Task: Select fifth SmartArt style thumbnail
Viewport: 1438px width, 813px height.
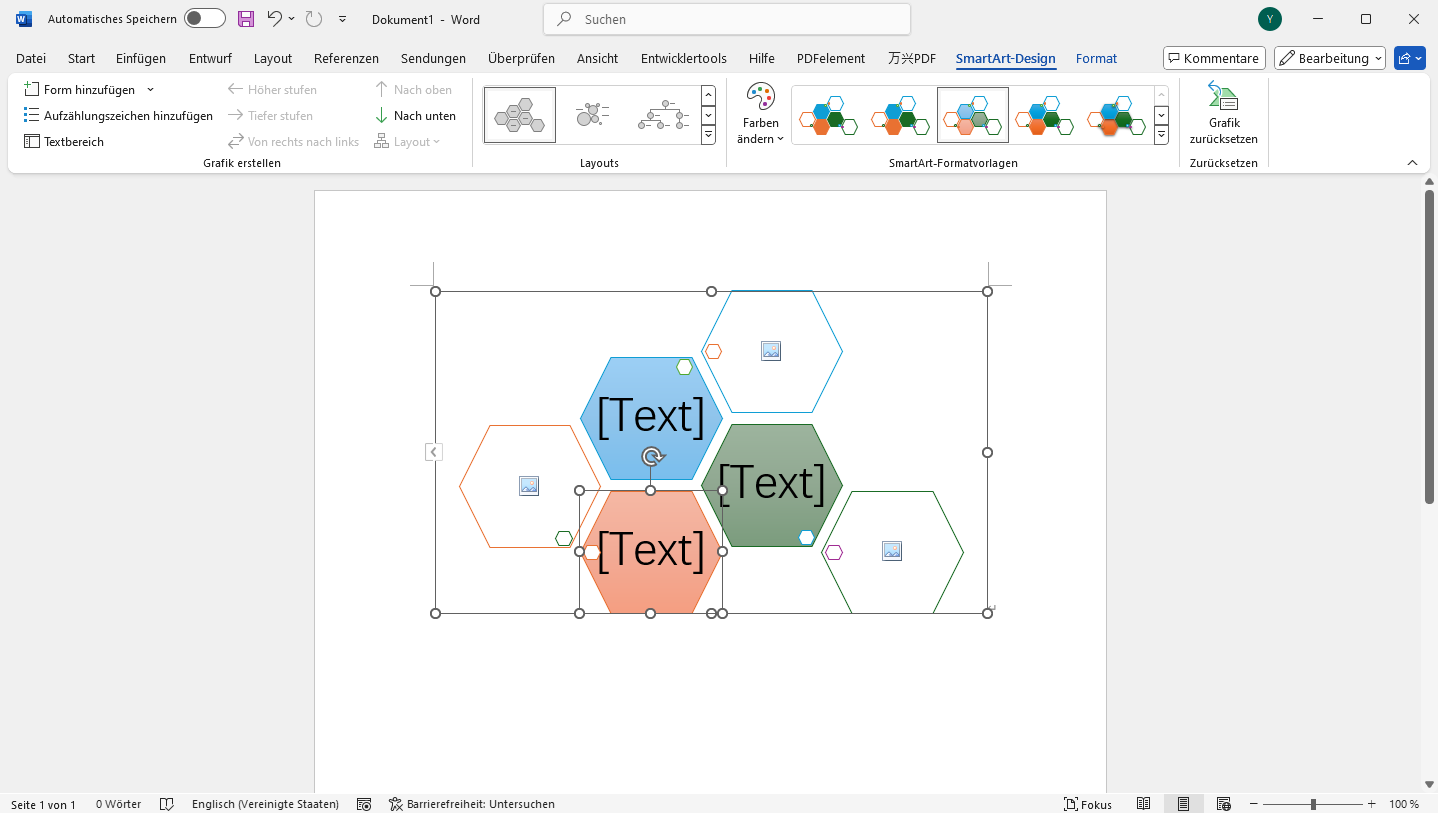Action: pos(1116,115)
